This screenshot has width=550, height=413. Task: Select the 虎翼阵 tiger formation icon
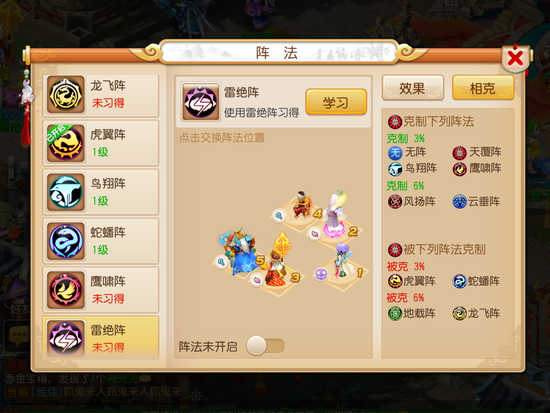(66, 144)
